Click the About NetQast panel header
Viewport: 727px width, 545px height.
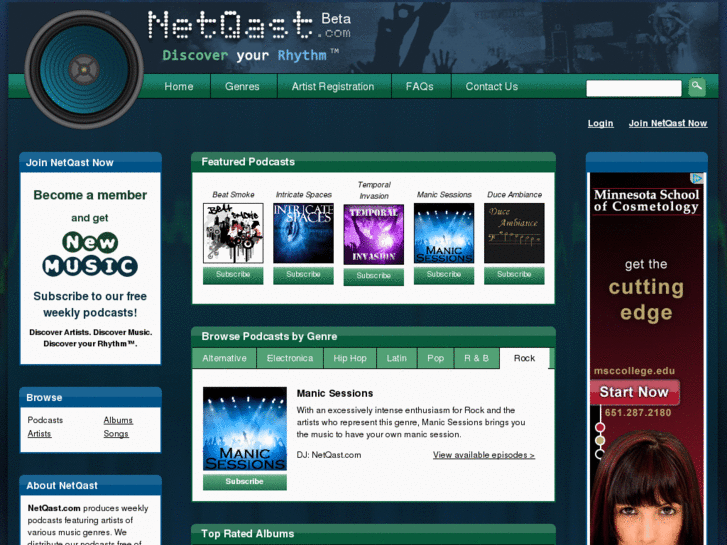click(x=90, y=486)
